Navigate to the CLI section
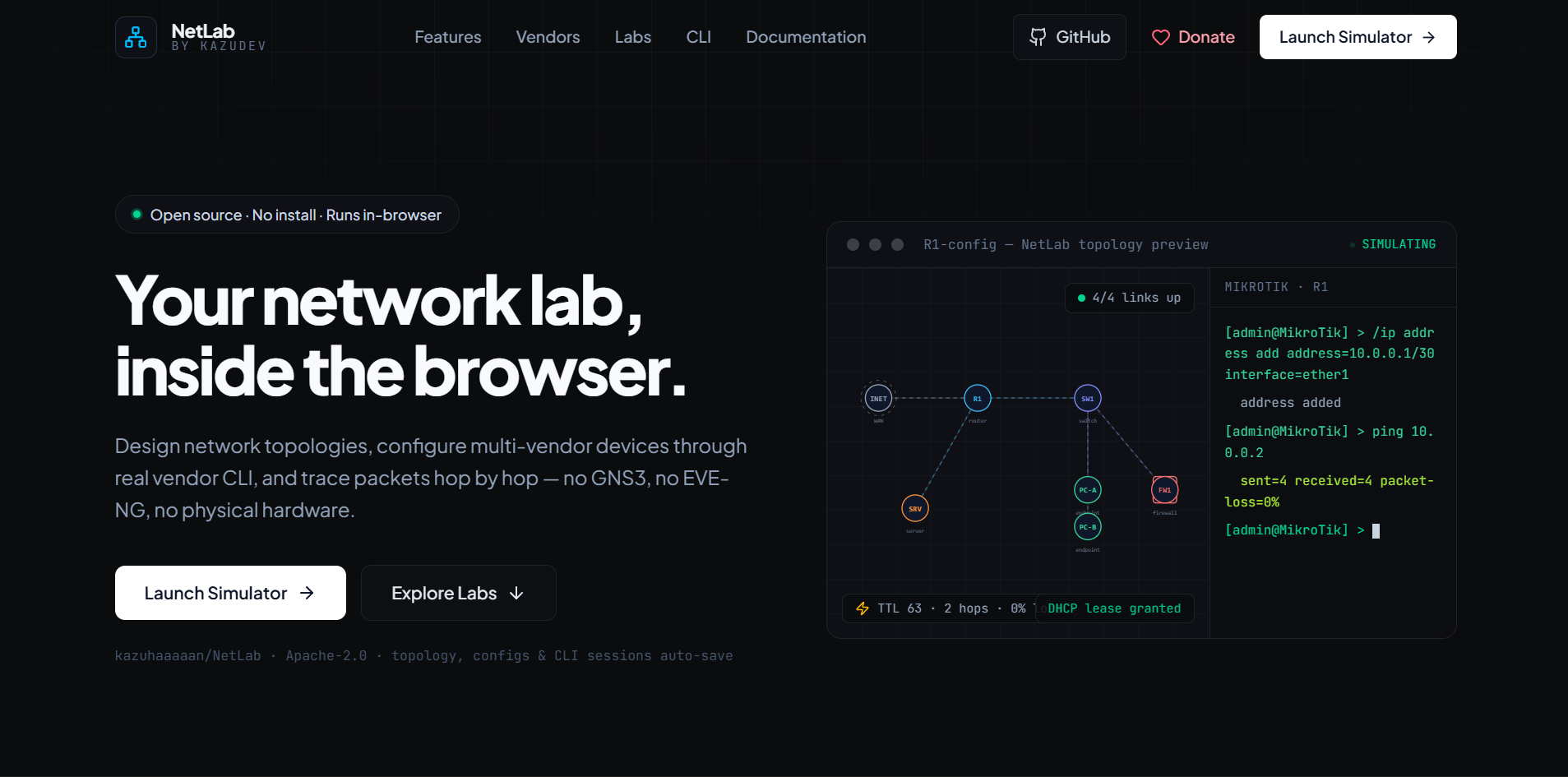 point(699,37)
